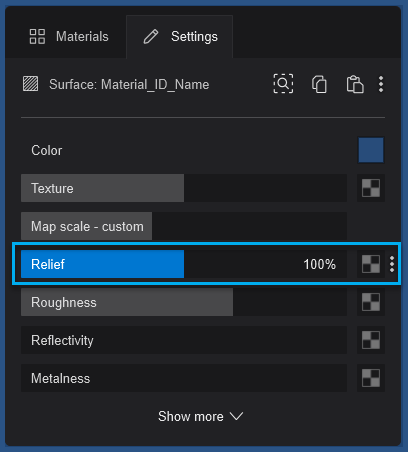
Task: Open the Texture map checkerboard icon
Action: (x=371, y=188)
